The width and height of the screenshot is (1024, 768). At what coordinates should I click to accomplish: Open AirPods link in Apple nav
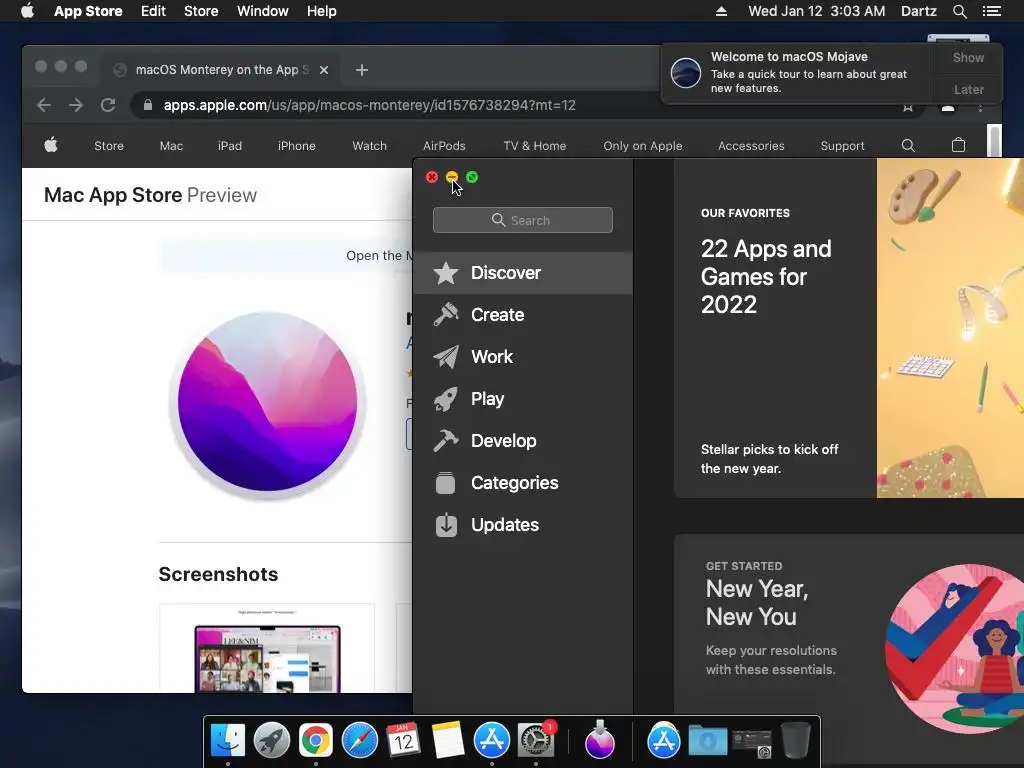[x=444, y=146]
